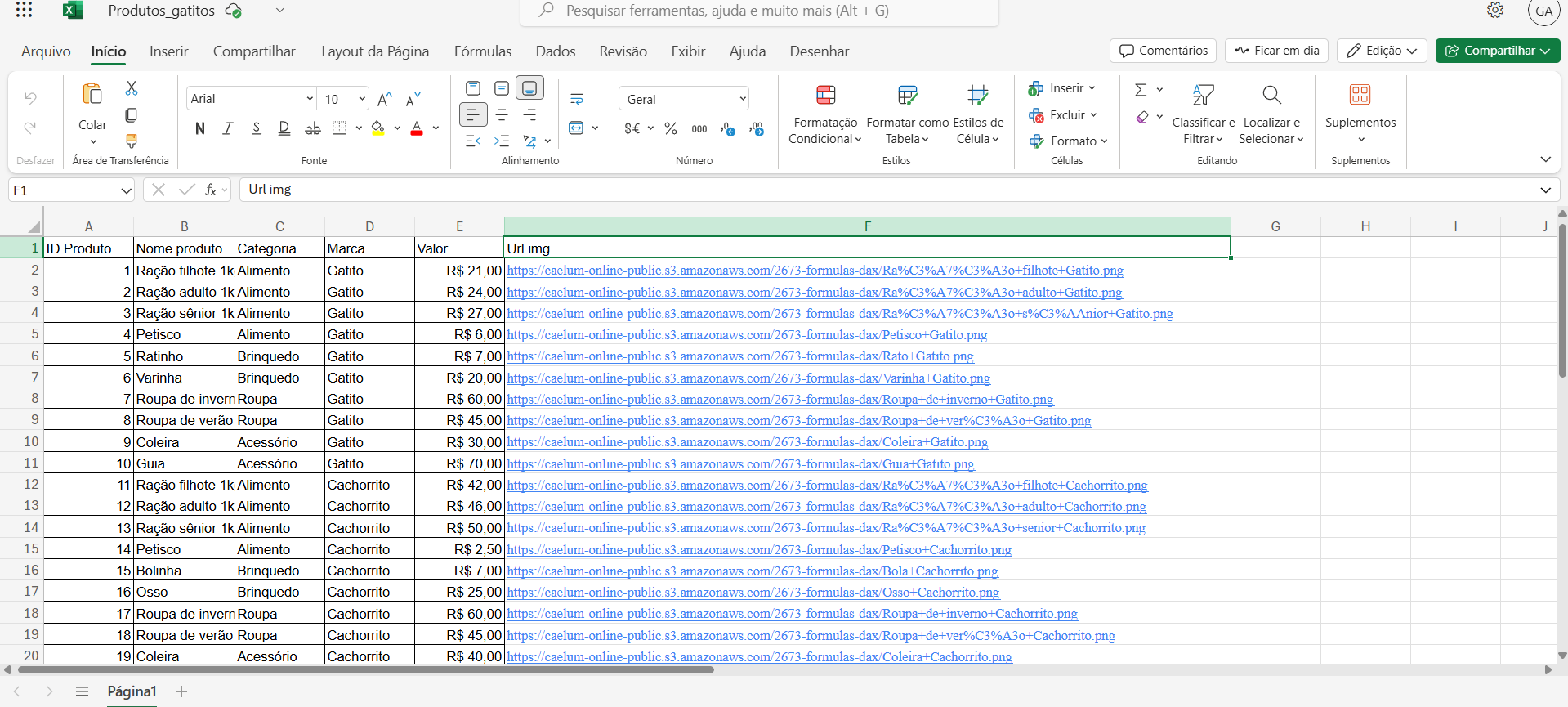Click the increase decimal places icon
Image resolution: width=1568 pixels, height=707 pixels.
[728, 128]
